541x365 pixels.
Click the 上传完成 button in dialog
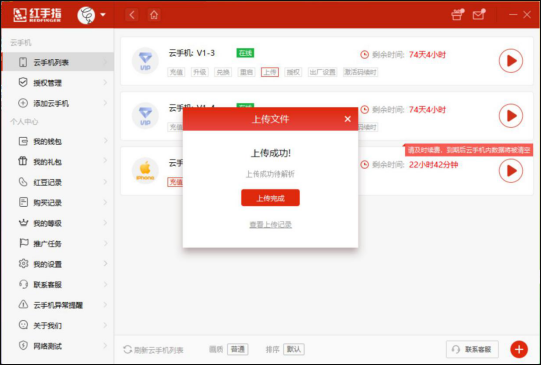click(270, 198)
